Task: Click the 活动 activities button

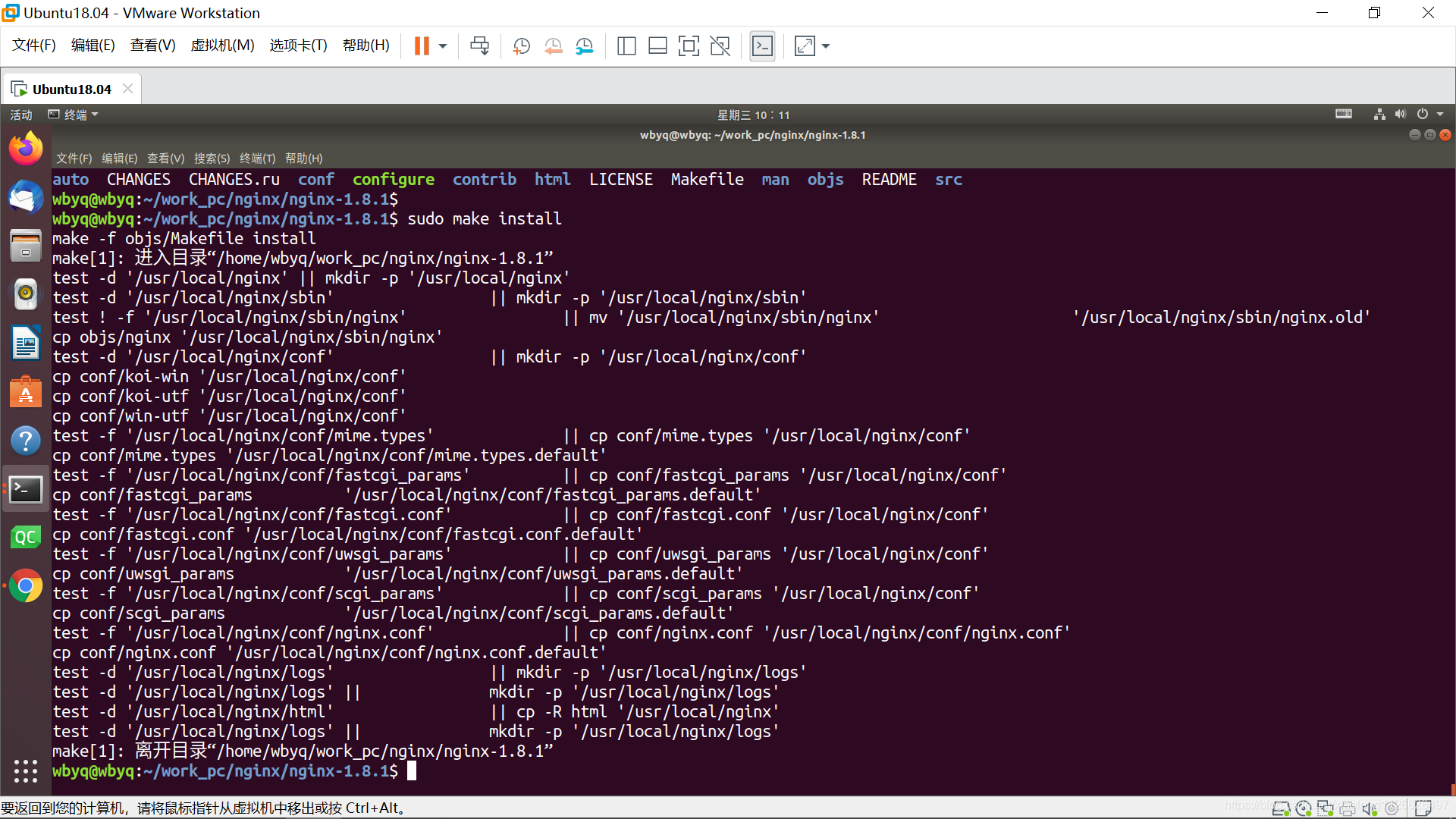Action: (21, 115)
